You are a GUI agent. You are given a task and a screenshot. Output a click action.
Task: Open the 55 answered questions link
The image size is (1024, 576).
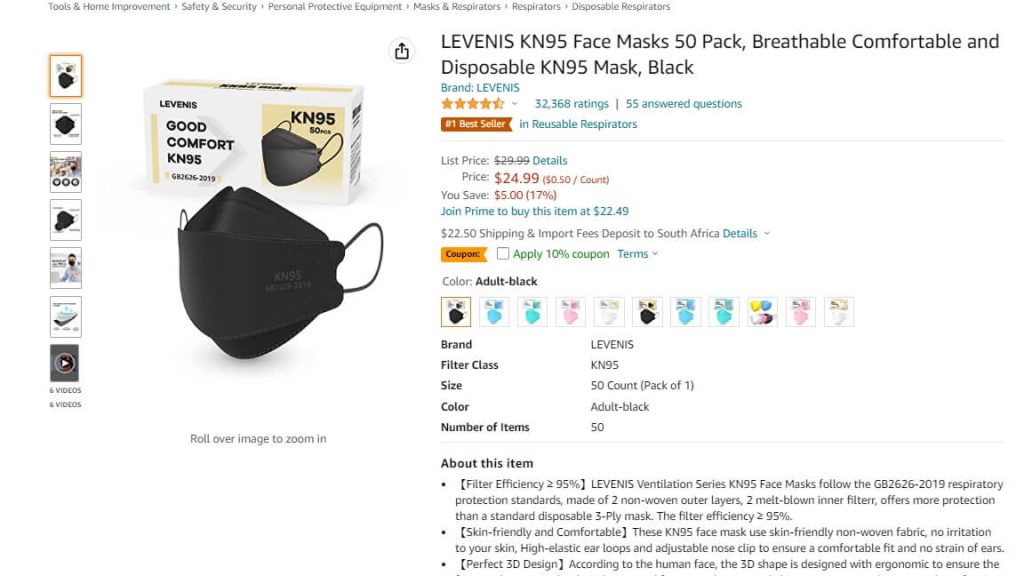coord(684,103)
